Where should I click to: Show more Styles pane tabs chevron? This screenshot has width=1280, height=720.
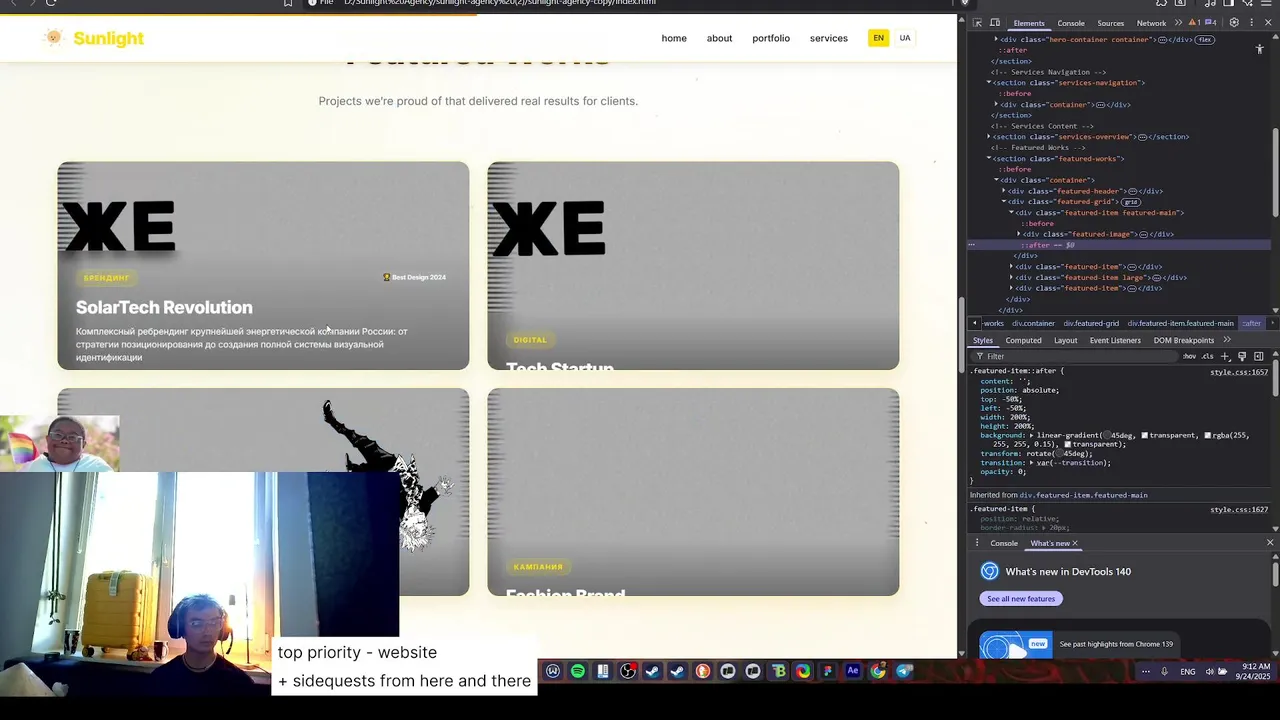[x=1227, y=340]
